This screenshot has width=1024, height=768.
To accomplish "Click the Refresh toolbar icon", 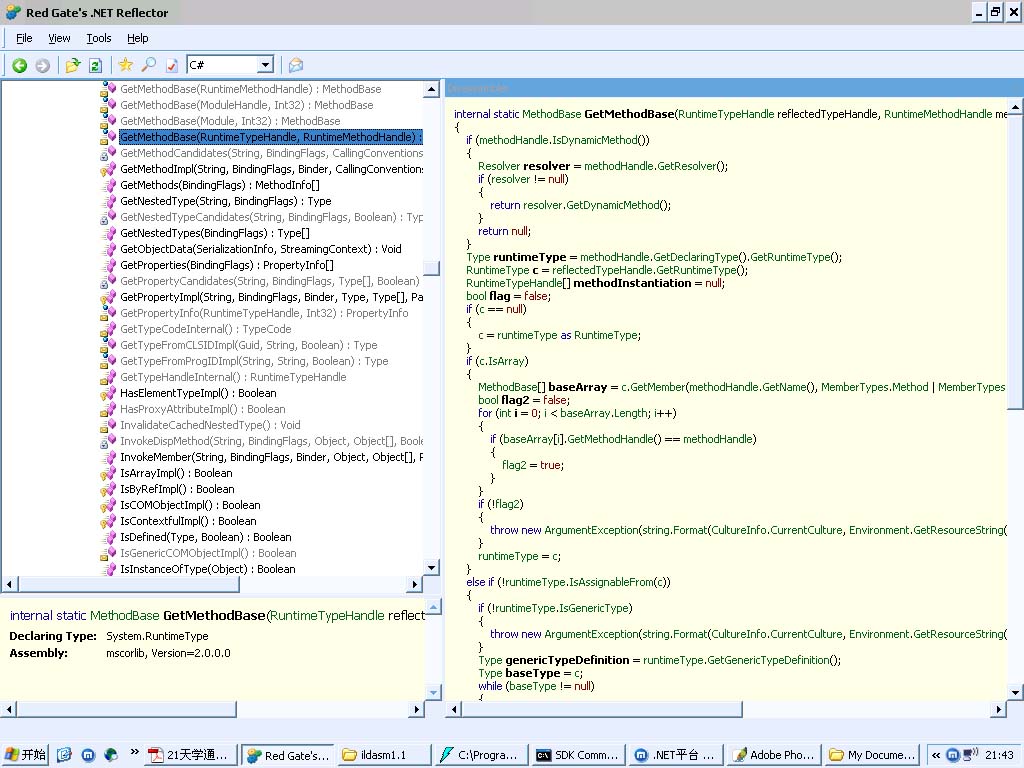I will coord(95,65).
